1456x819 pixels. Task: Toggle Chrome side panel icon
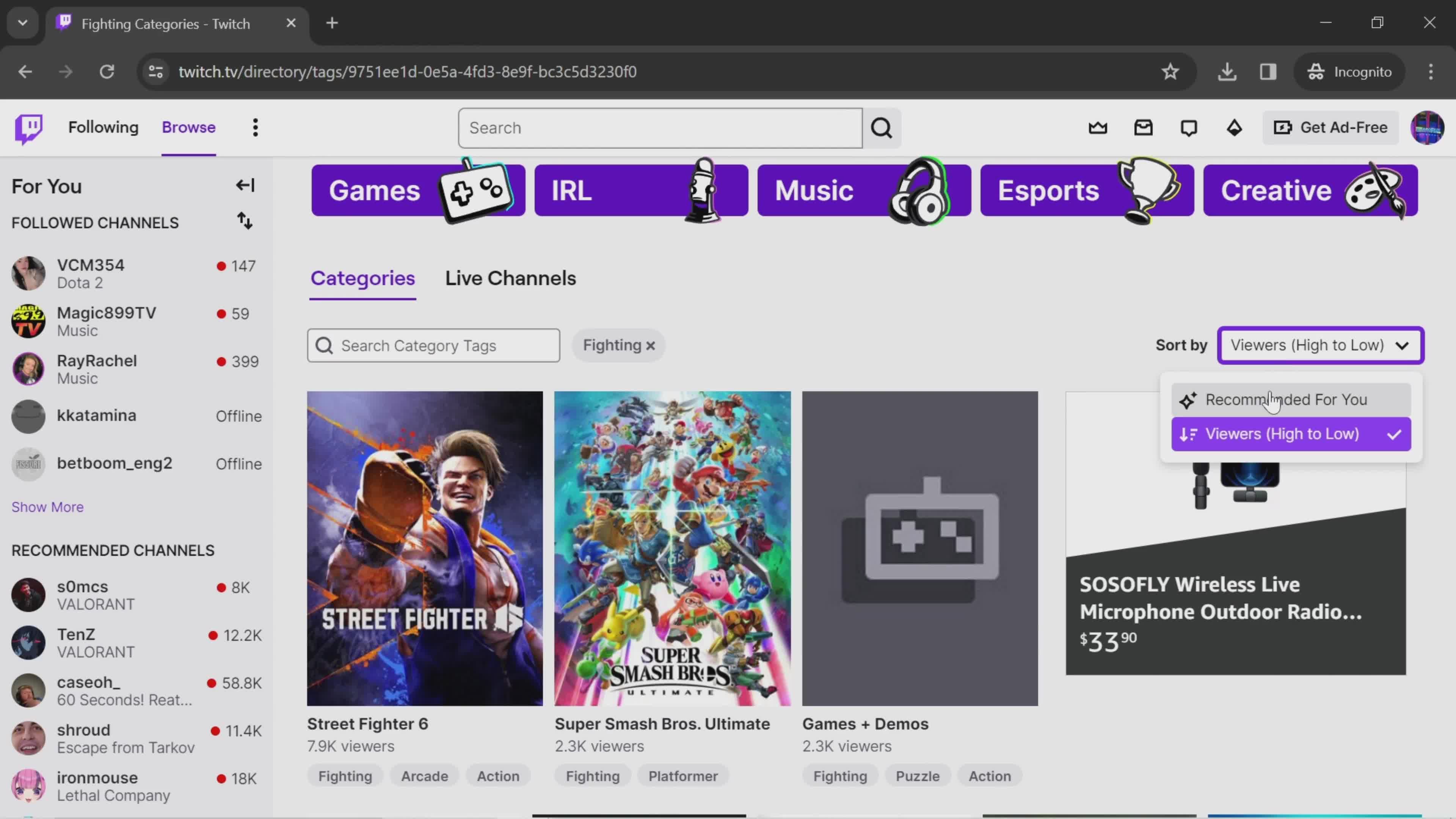1268,72
